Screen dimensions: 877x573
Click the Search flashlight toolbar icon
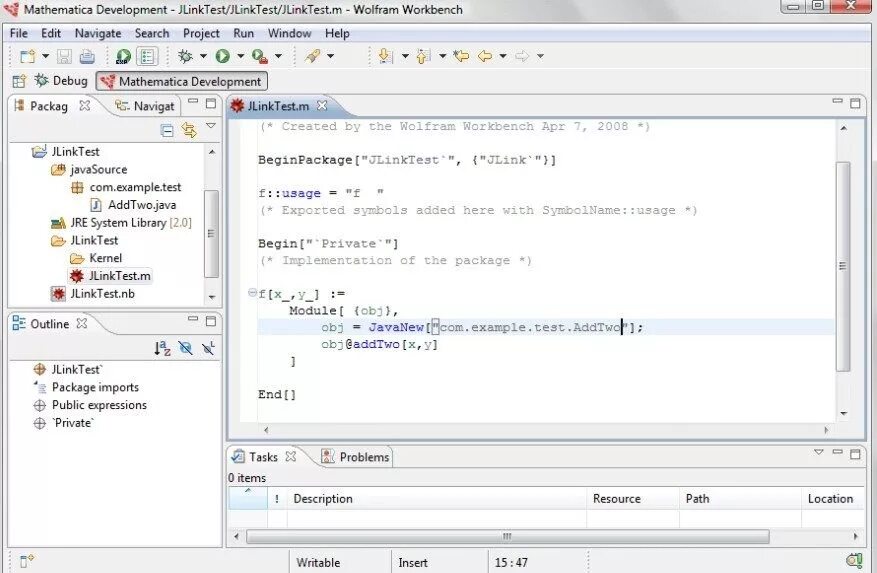(313, 56)
